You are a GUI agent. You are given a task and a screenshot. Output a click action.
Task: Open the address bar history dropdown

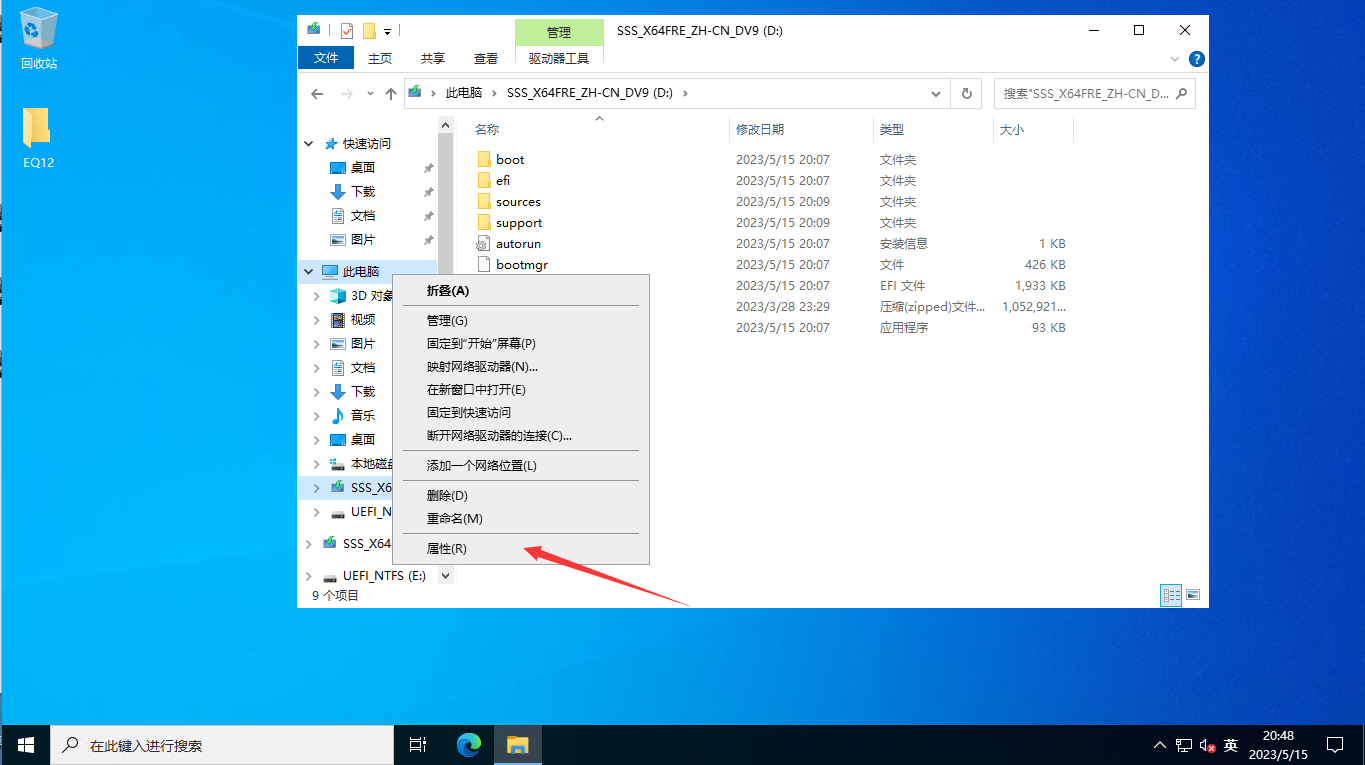(936, 93)
